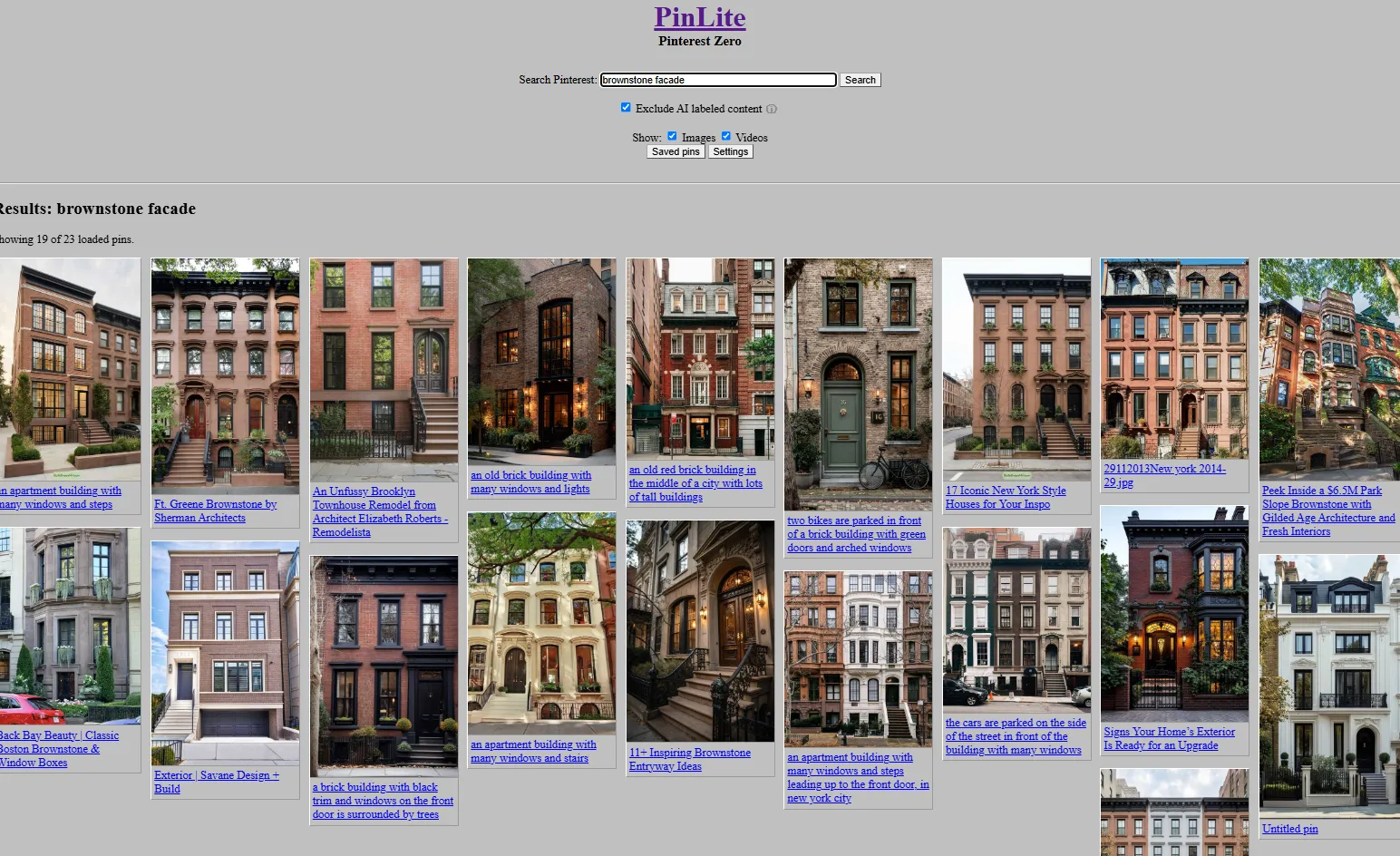Screen dimensions: 1400x856
Task: Go to the PinLite home link
Action: [700, 17]
